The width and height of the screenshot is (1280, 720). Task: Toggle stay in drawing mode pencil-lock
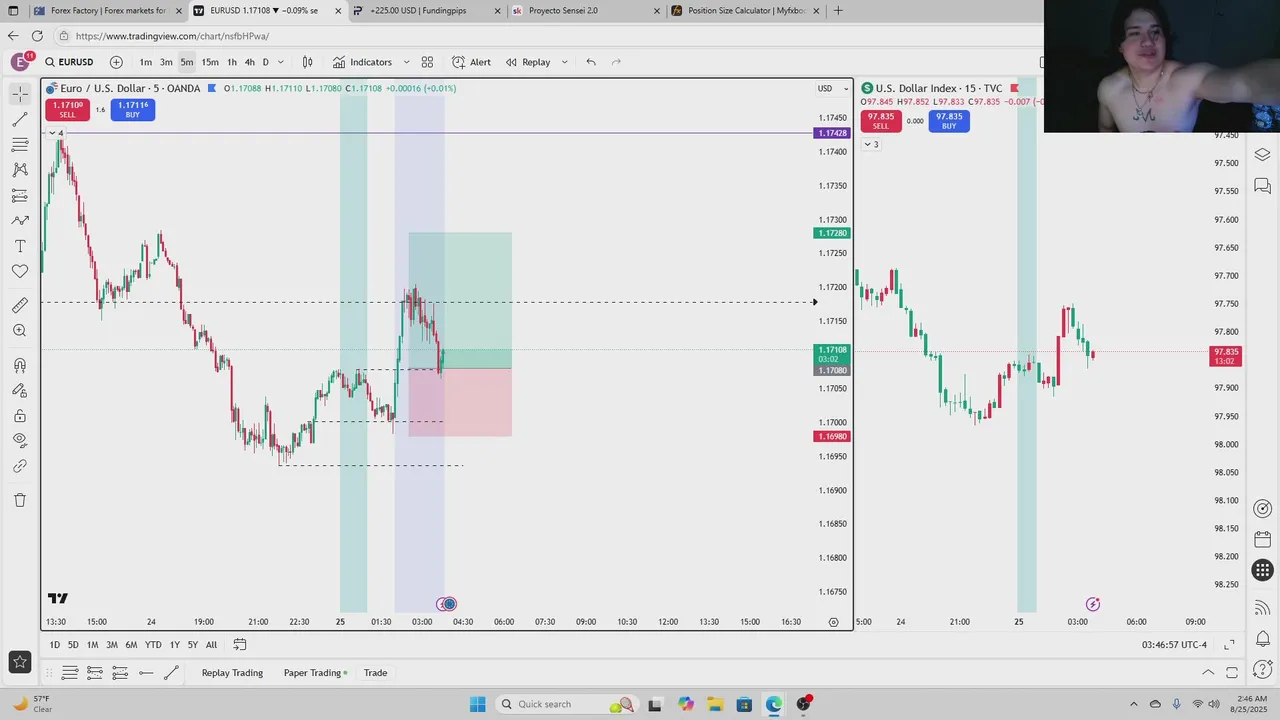coord(20,391)
